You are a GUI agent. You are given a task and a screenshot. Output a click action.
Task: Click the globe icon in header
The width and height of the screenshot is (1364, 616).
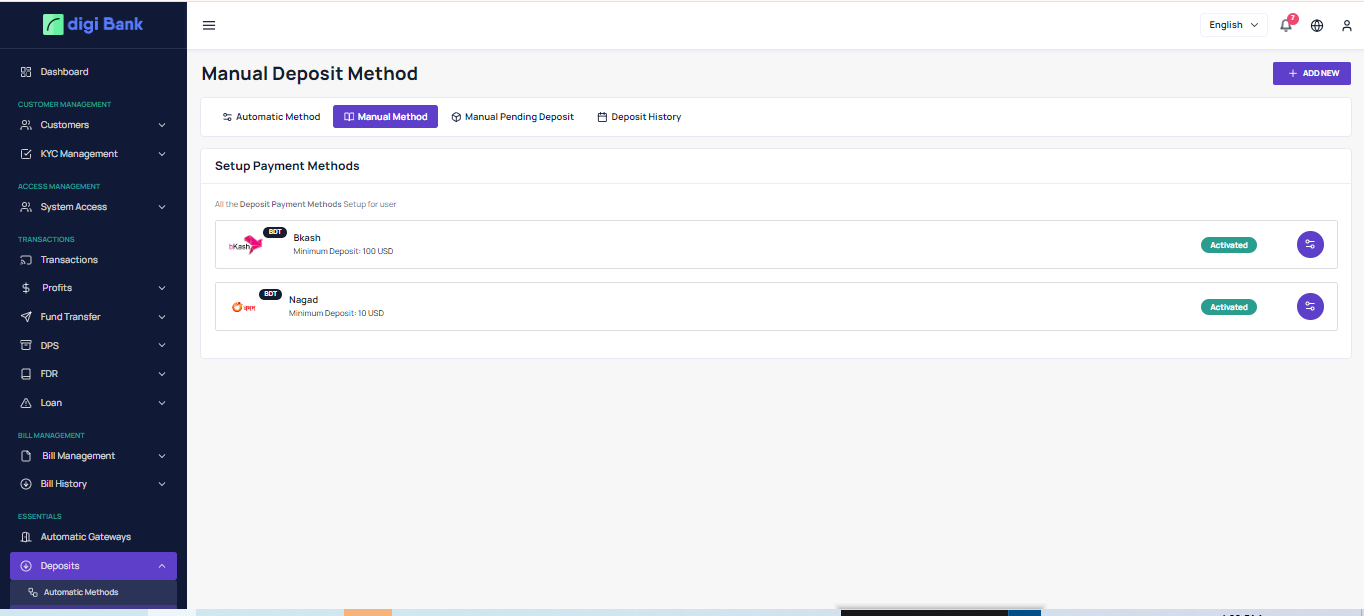[x=1317, y=25]
